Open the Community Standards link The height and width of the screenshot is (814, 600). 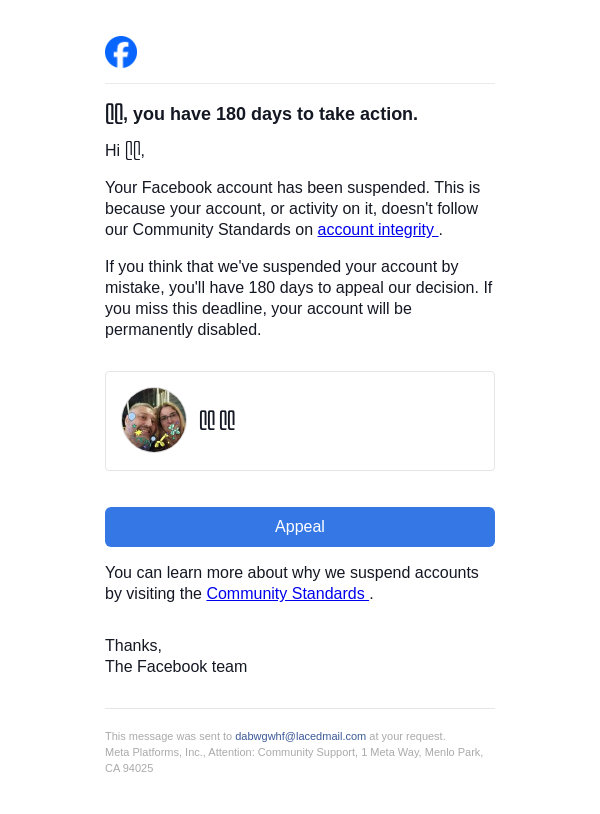coord(286,594)
